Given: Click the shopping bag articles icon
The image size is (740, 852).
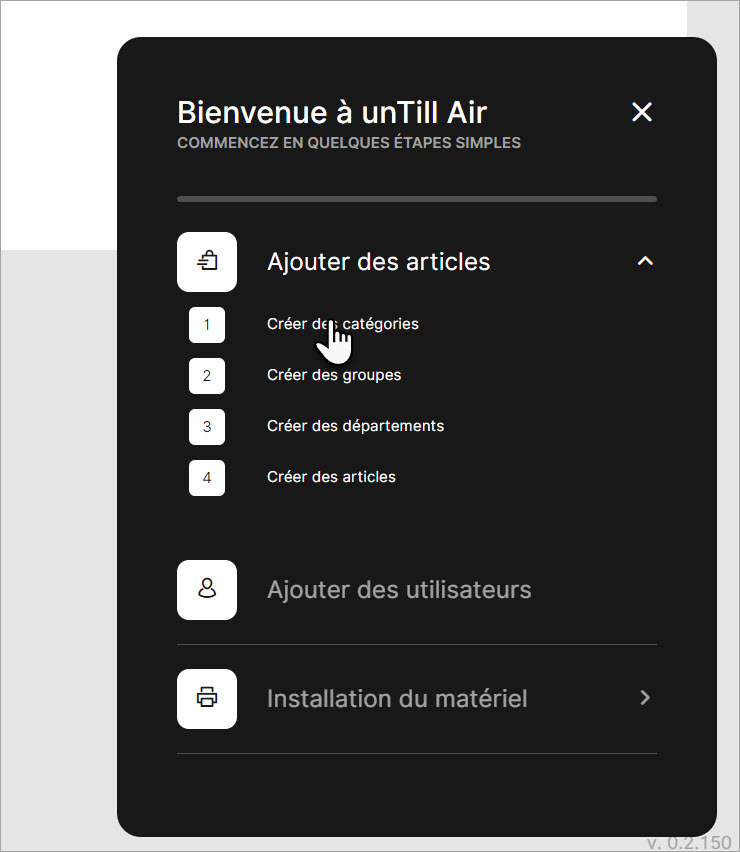Looking at the screenshot, I should (207, 262).
